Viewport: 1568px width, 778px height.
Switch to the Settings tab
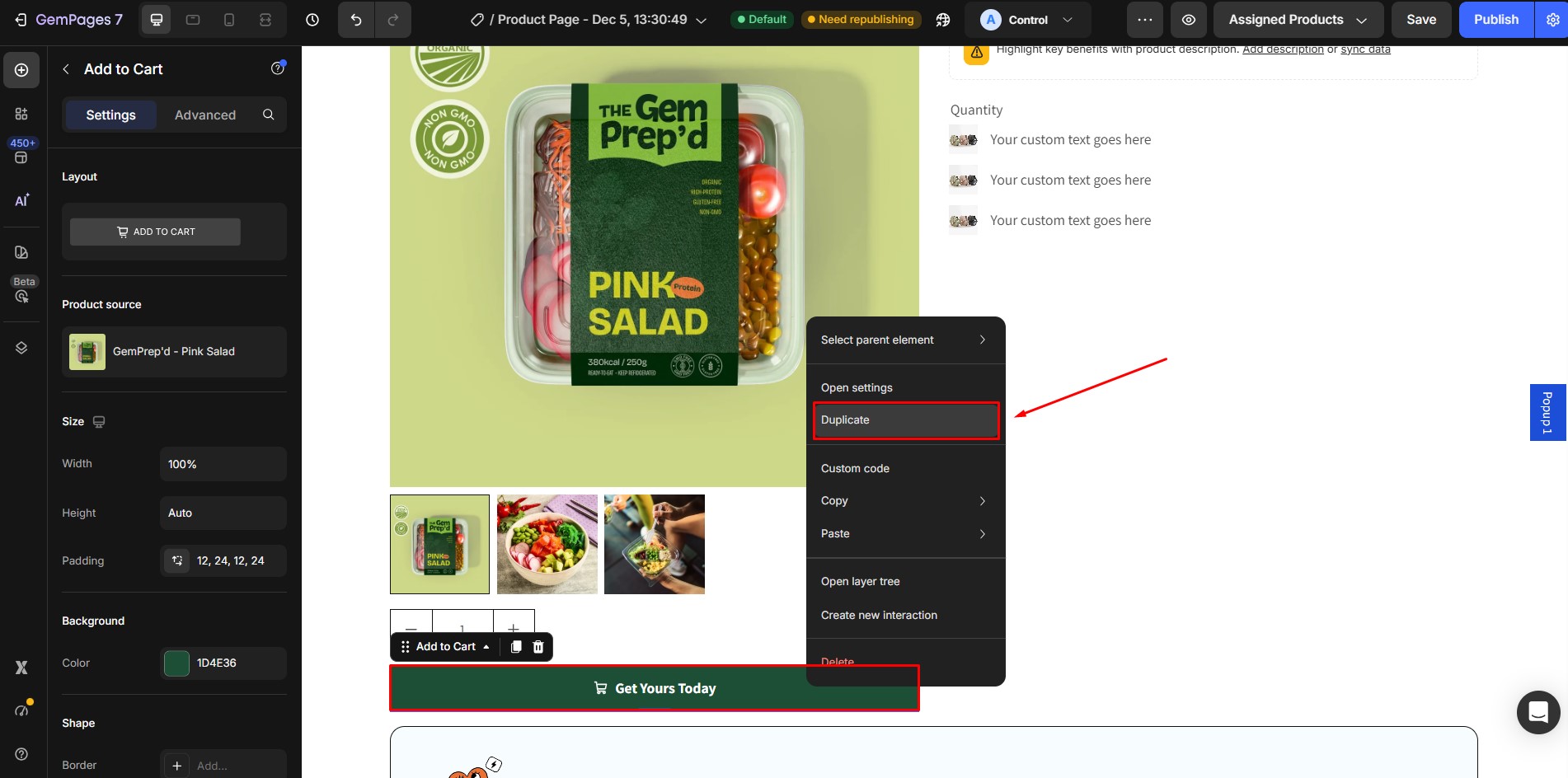(110, 115)
